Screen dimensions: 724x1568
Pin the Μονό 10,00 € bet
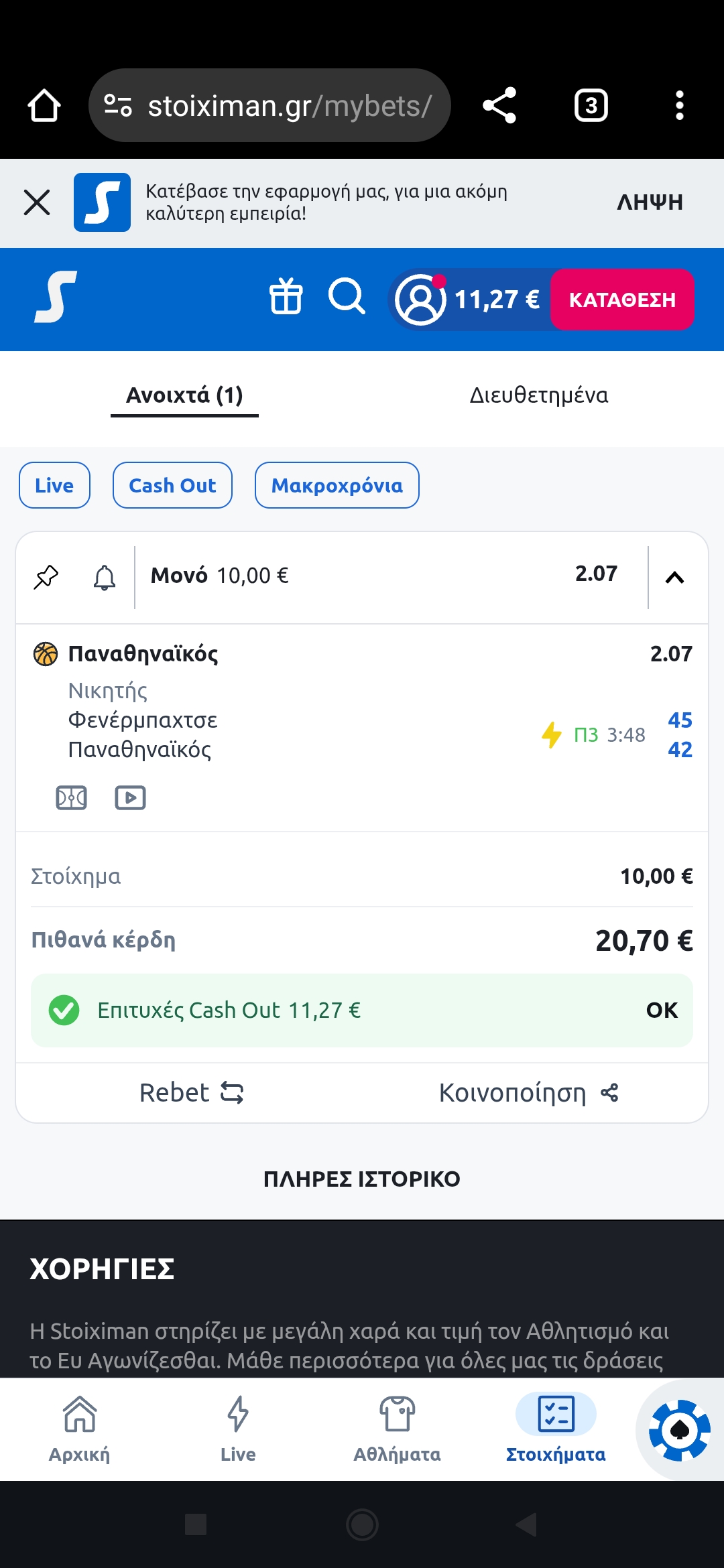[x=46, y=576]
